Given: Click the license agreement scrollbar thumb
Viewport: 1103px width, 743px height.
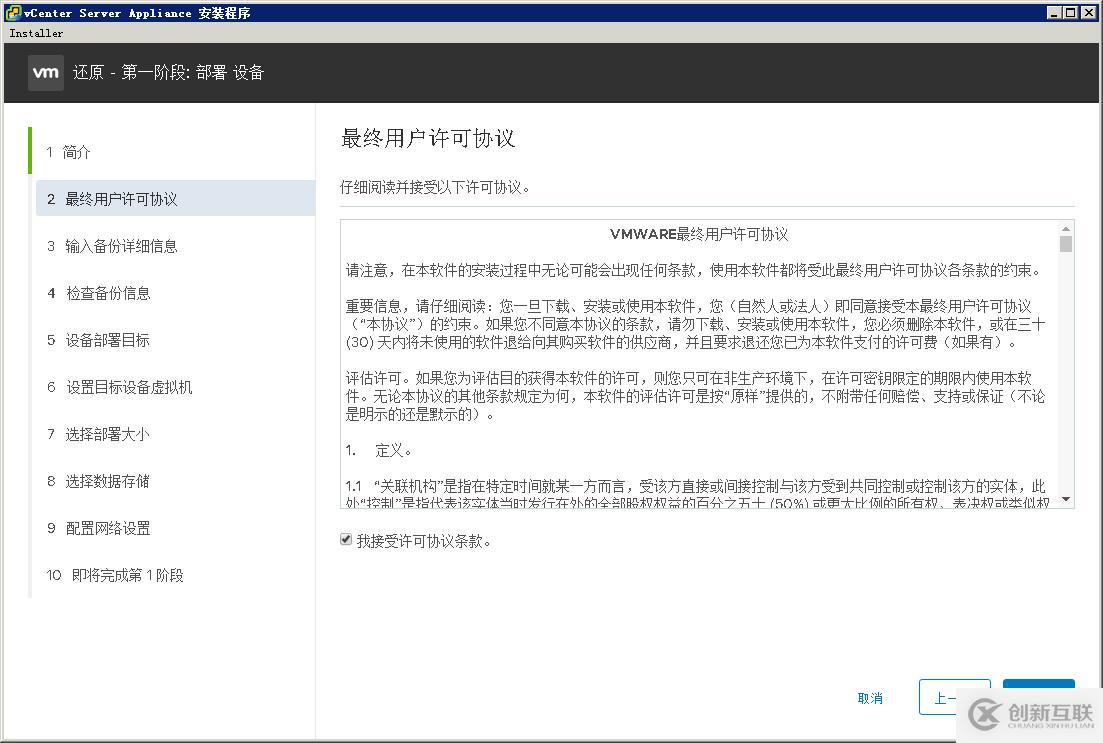Looking at the screenshot, I should click(x=1066, y=243).
